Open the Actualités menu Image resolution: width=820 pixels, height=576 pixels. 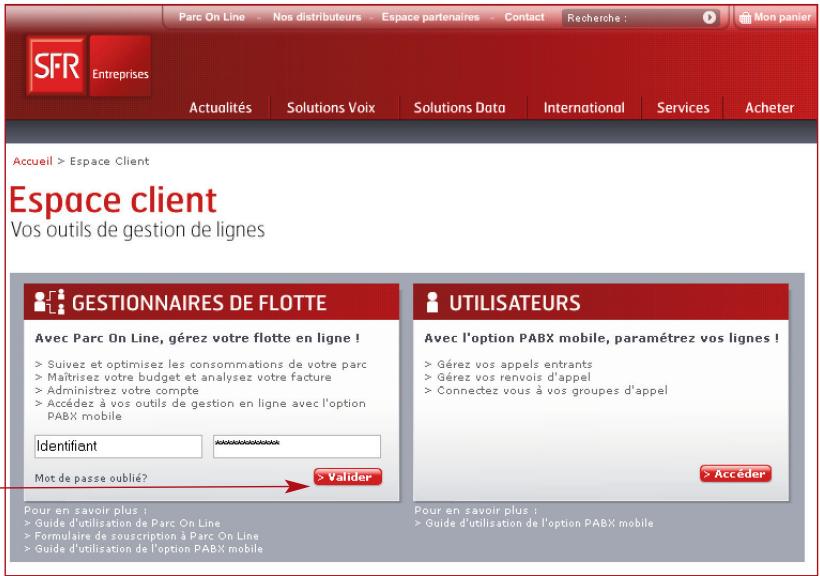click(220, 108)
